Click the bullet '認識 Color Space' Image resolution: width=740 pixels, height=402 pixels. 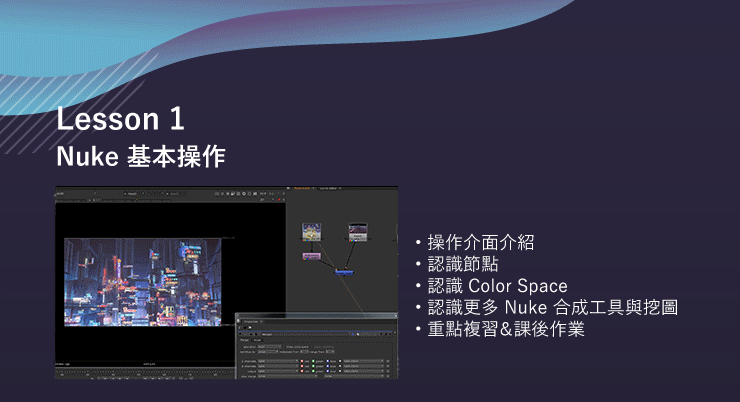point(497,286)
